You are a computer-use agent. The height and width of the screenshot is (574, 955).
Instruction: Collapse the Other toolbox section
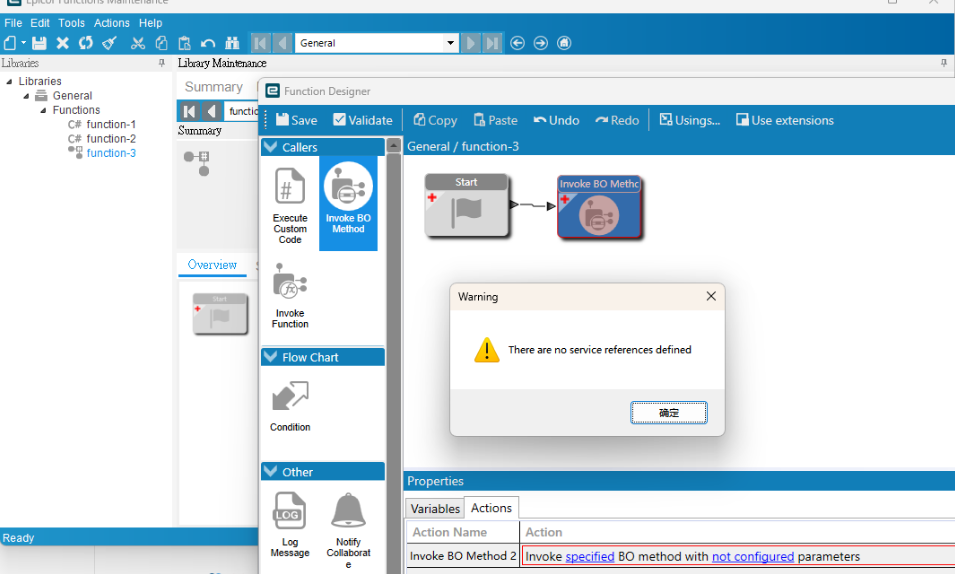[x=271, y=472]
